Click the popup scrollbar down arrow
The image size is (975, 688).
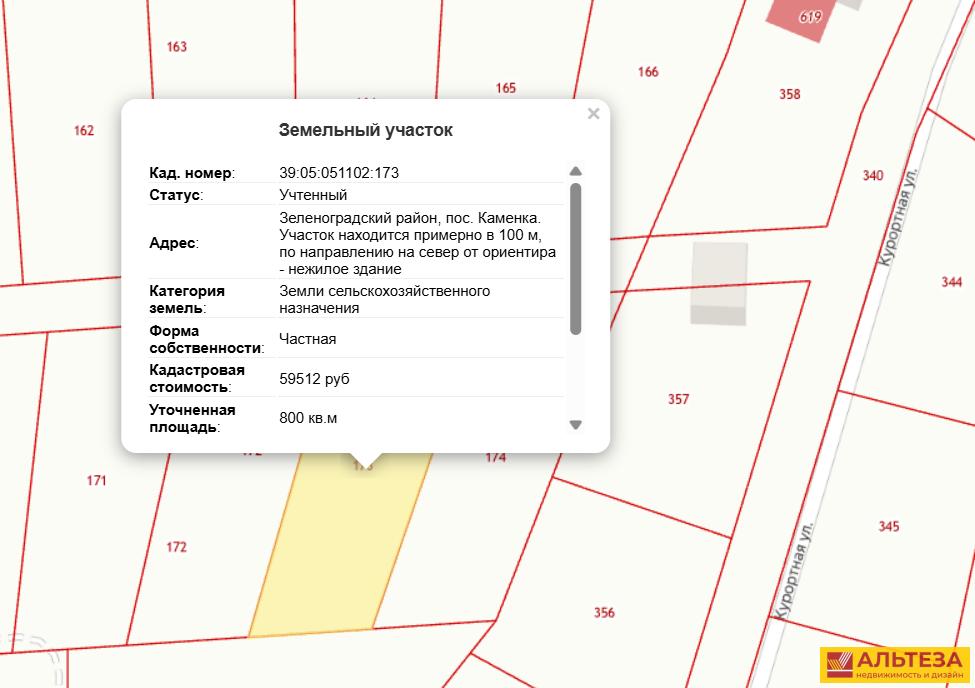[x=575, y=425]
